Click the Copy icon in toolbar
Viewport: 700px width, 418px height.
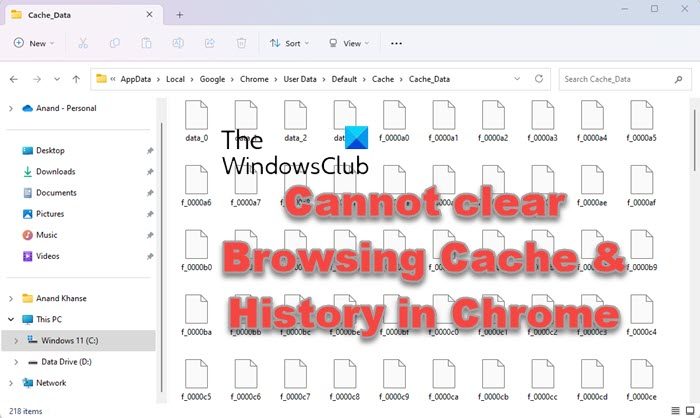point(115,43)
